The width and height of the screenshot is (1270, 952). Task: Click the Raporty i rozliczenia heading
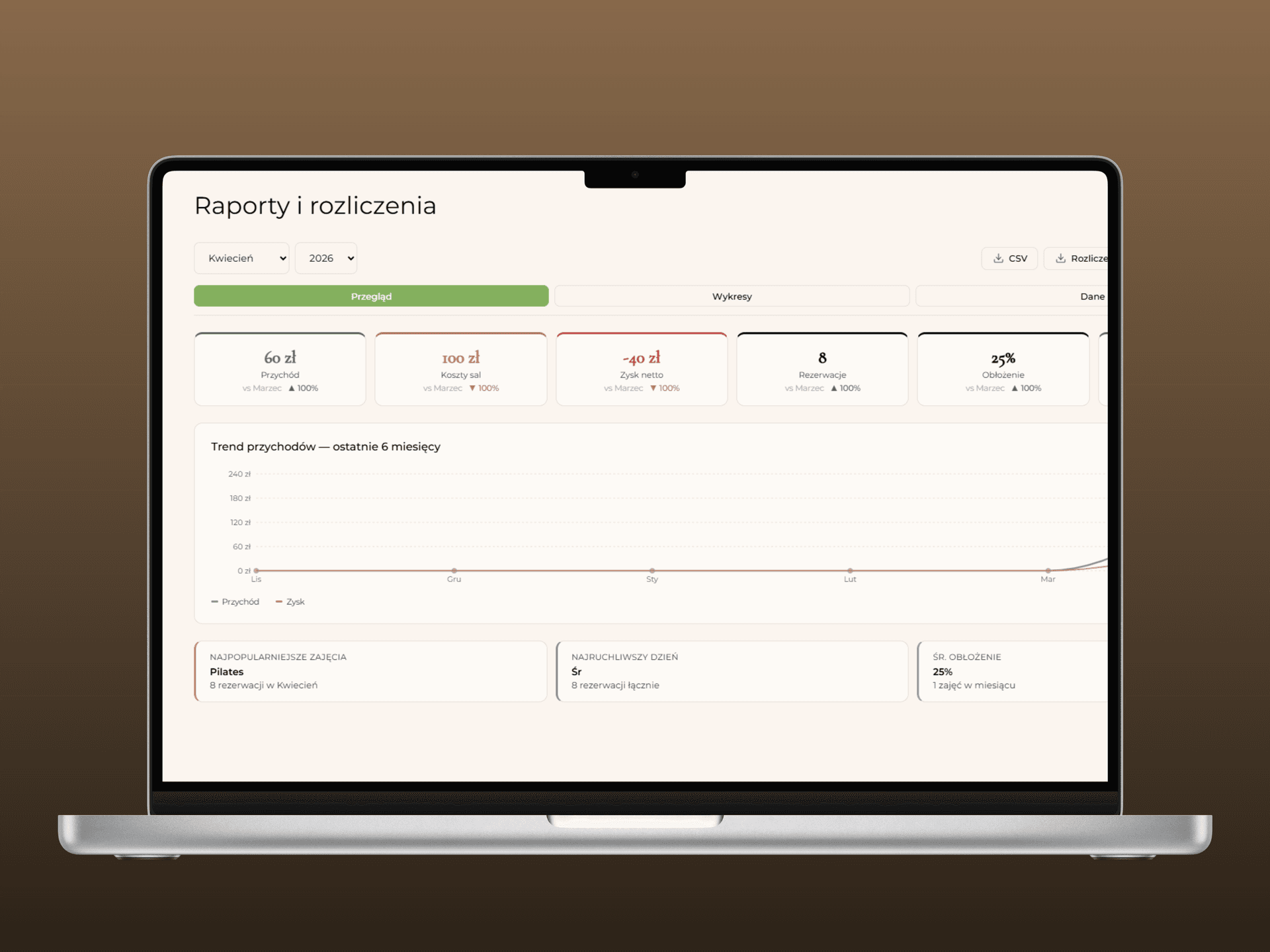pyautogui.click(x=316, y=206)
